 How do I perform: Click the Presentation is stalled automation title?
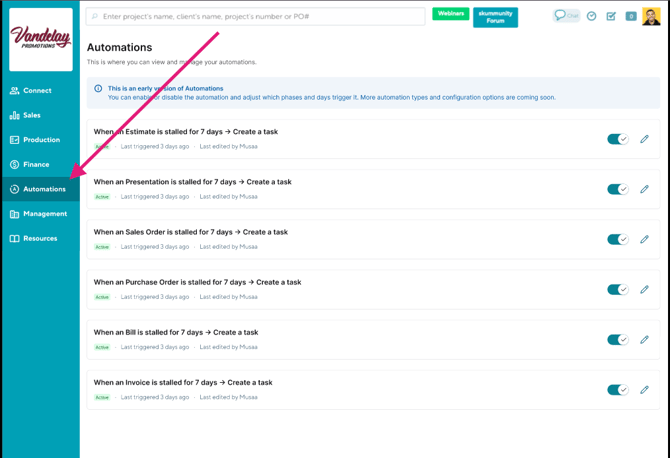193,182
